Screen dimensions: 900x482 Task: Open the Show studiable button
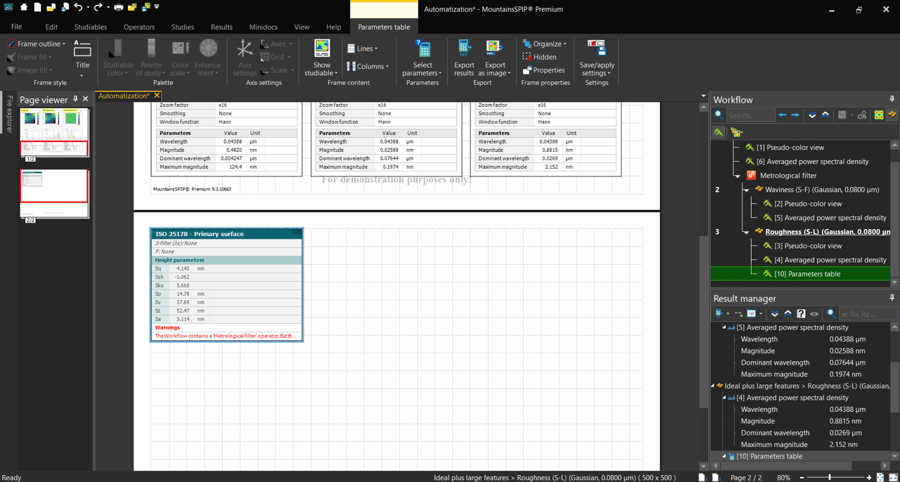coord(321,59)
